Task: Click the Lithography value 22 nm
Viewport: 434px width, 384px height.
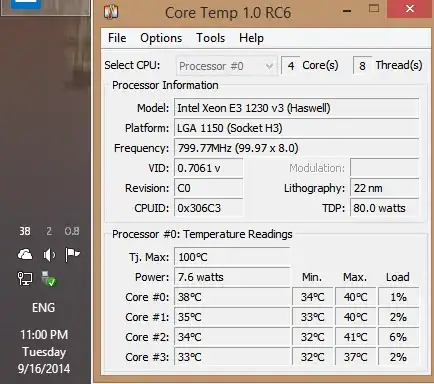Action: pos(384,188)
